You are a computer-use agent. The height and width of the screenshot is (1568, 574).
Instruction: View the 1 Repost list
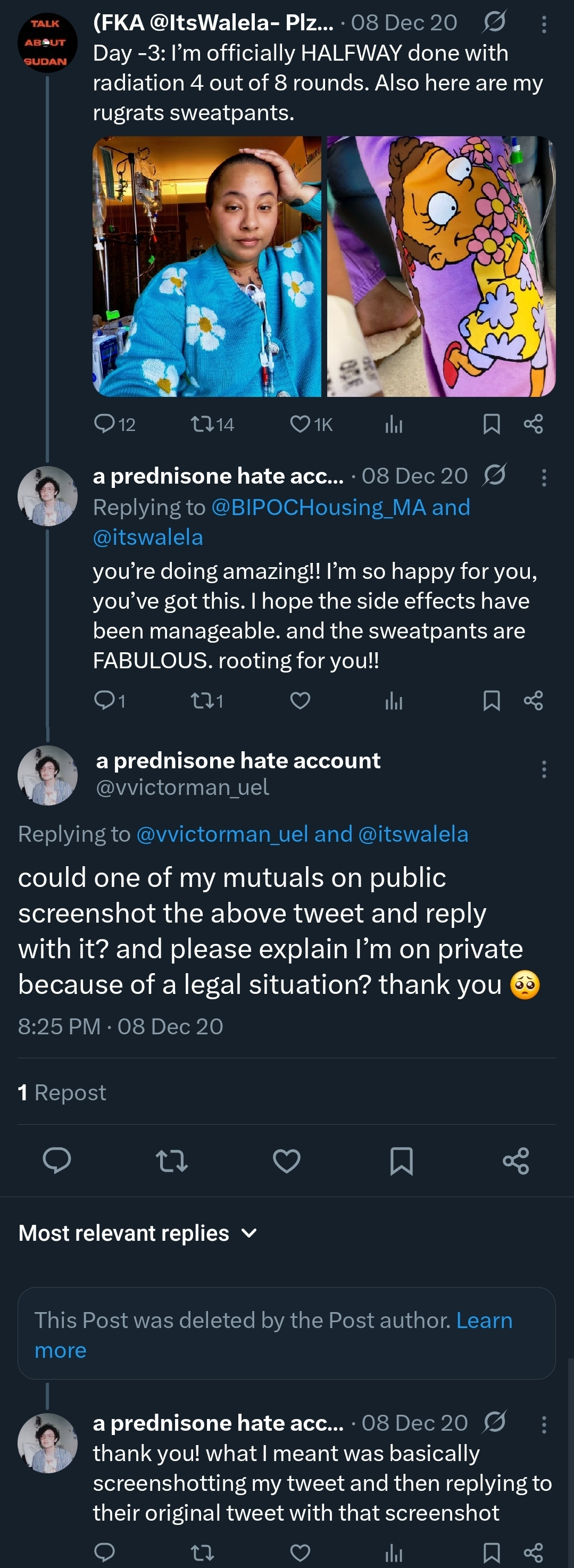(62, 1093)
